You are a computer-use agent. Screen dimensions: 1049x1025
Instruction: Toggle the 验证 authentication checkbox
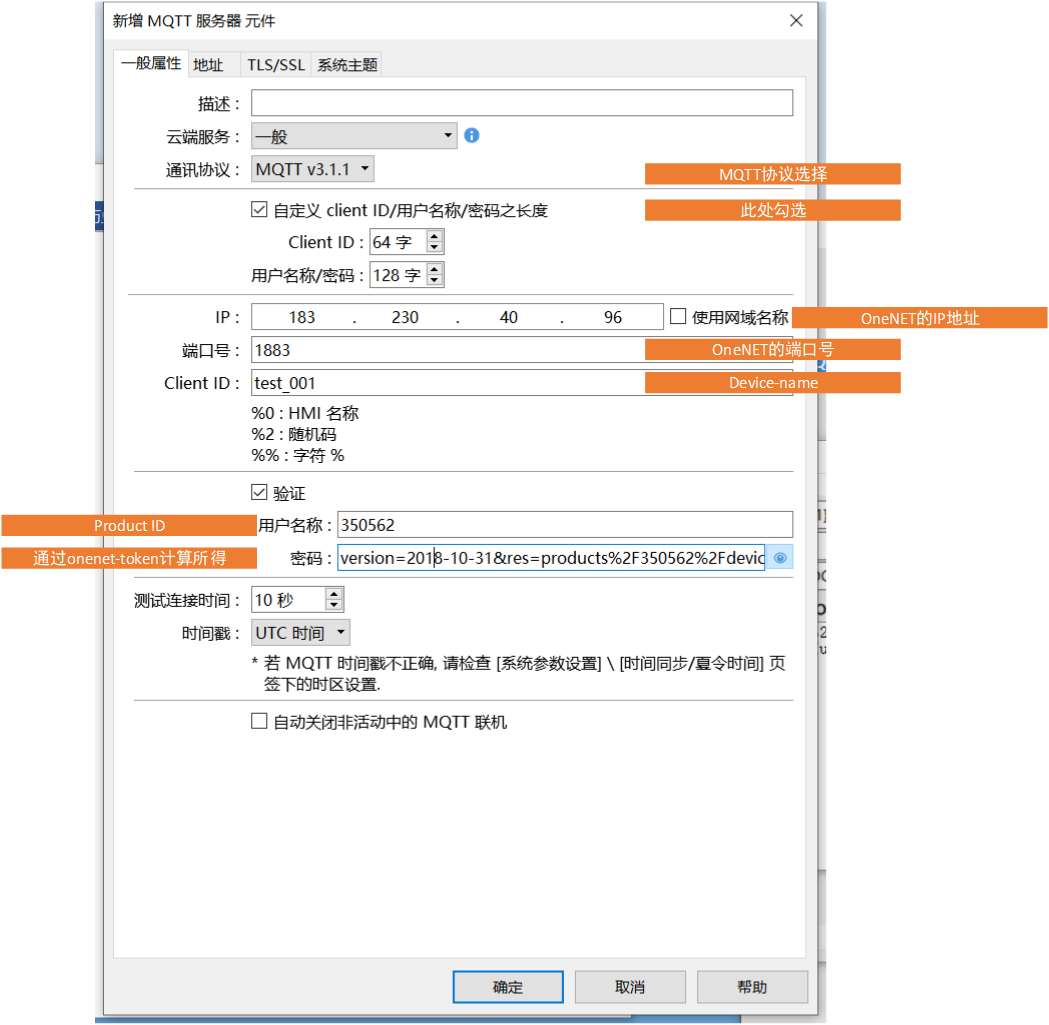click(x=259, y=493)
